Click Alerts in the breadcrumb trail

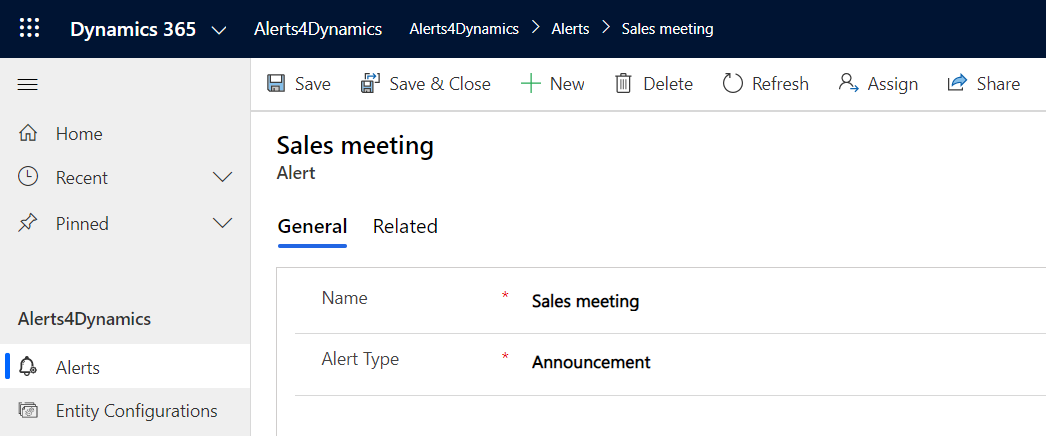point(570,29)
